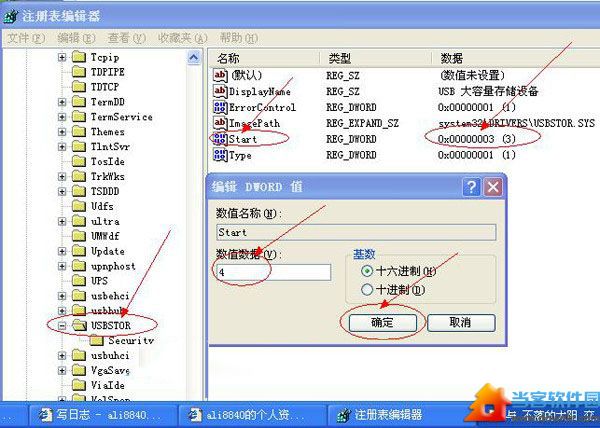
Task: Expand the Tcpip tree node
Action: (62, 57)
